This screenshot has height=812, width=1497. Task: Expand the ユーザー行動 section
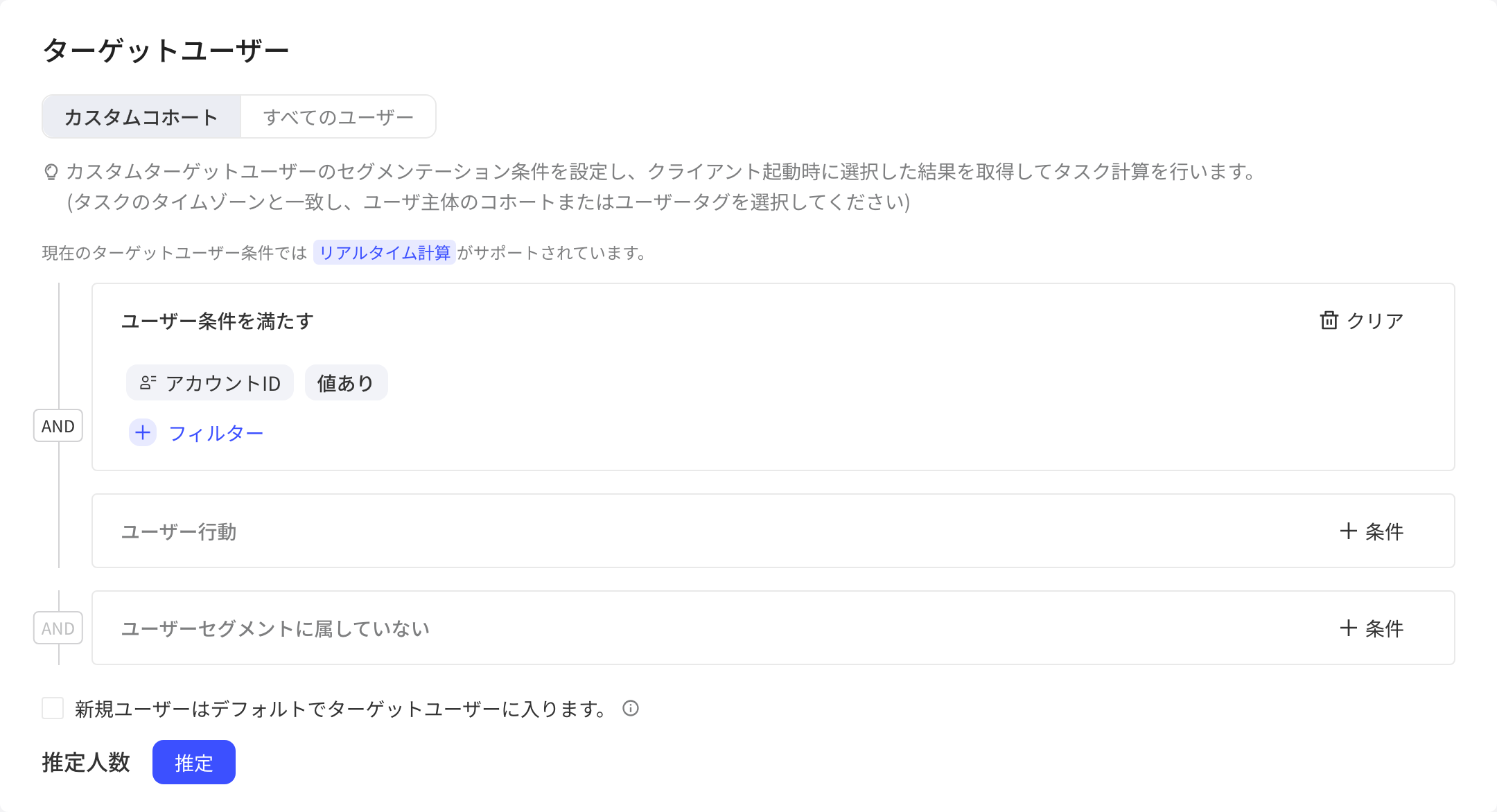click(x=773, y=531)
